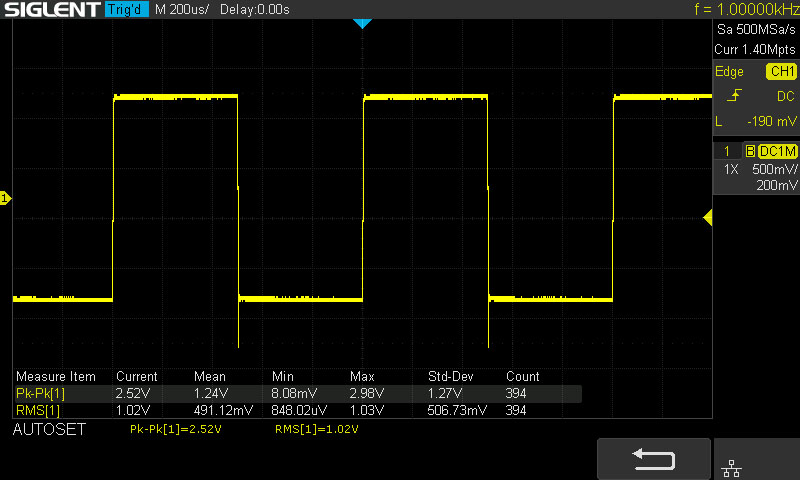Select the Delay:0.00s readout
The image size is (800, 480).
click(255, 10)
